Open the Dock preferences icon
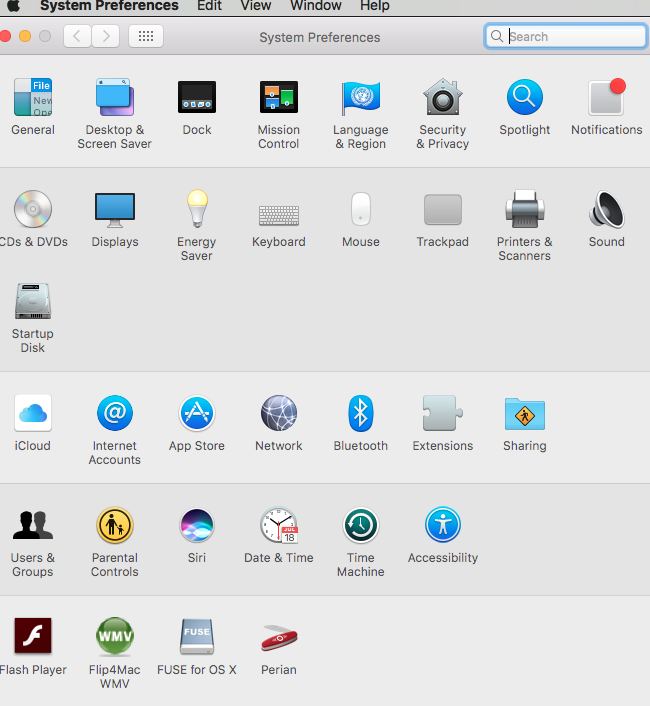 pos(197,97)
